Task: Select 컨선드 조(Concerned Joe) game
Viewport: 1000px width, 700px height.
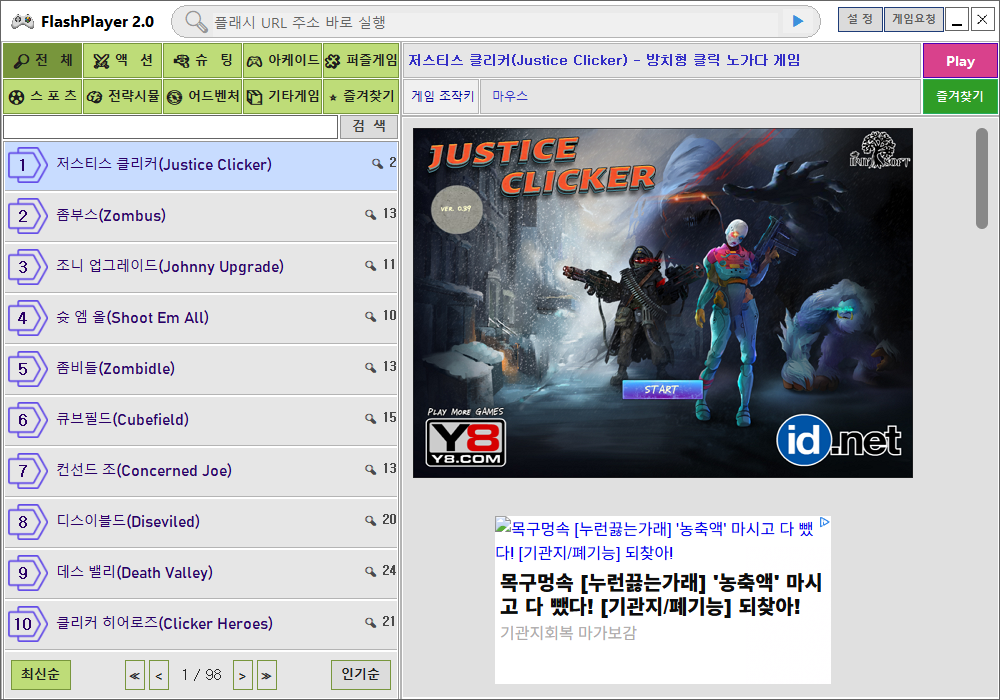Action: 201,471
